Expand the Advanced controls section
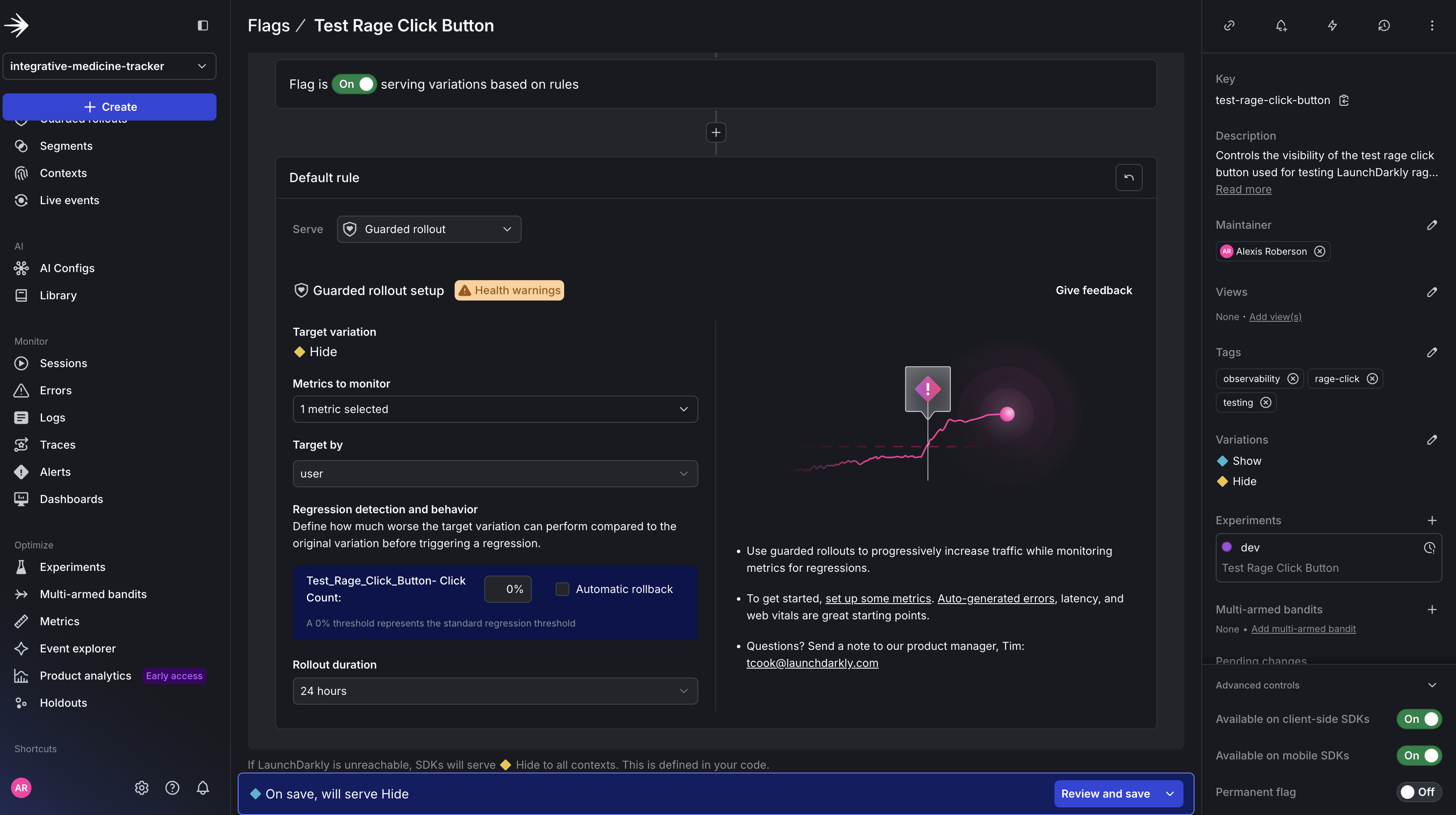The height and width of the screenshot is (815, 1456). point(1431,685)
